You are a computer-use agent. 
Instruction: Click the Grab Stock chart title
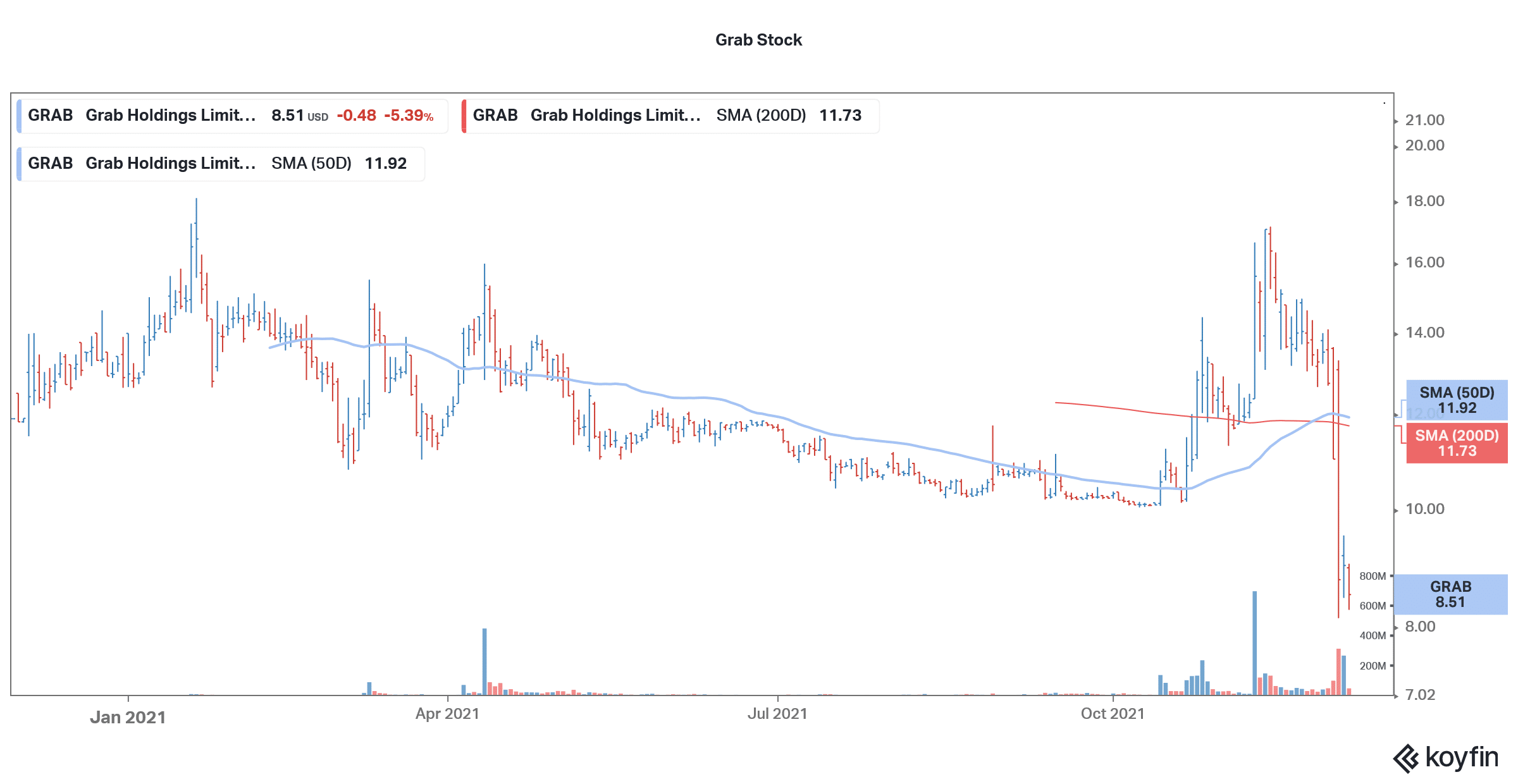point(758,40)
